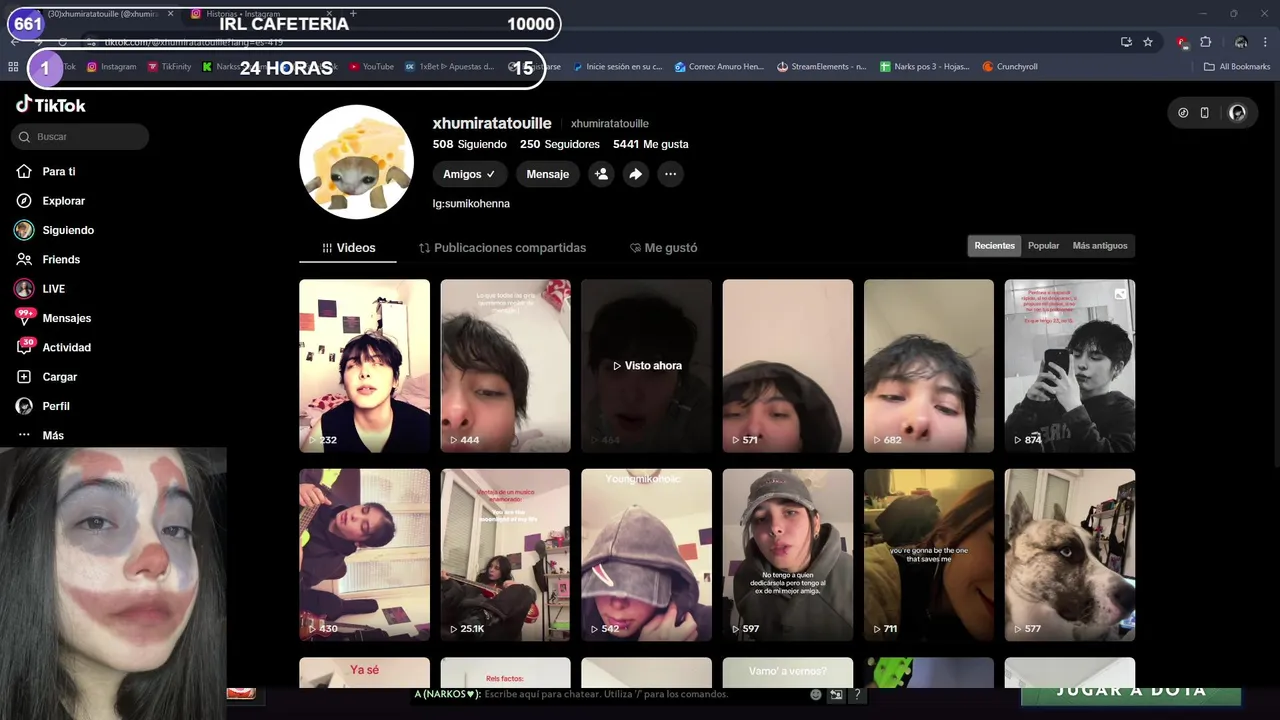Click the help question mark in chat bar

point(857,694)
